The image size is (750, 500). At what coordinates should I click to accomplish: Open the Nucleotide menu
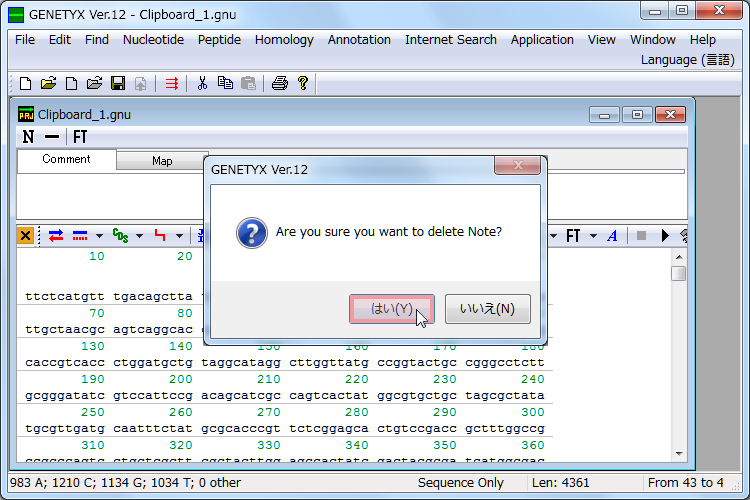click(x=153, y=40)
